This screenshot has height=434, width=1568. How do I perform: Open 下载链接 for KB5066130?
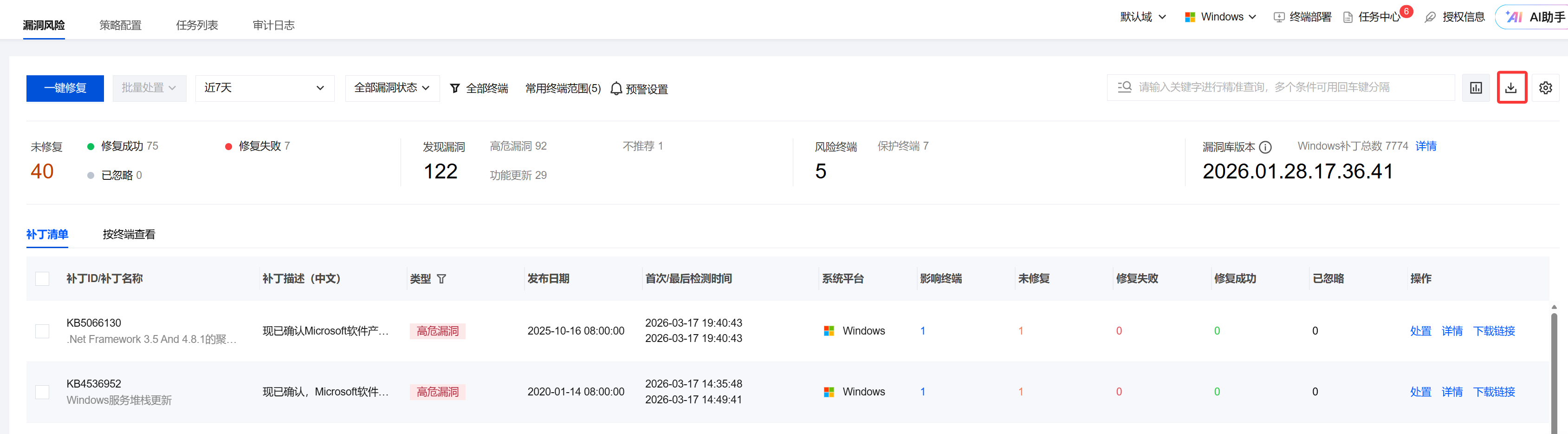tap(1494, 331)
